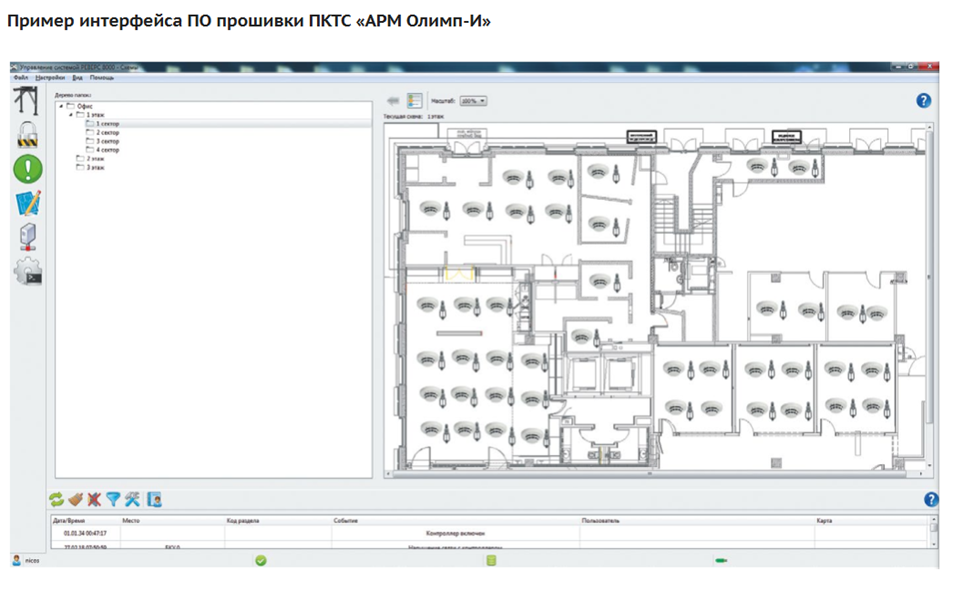
Task: Open the Файл menu
Action: [20, 77]
